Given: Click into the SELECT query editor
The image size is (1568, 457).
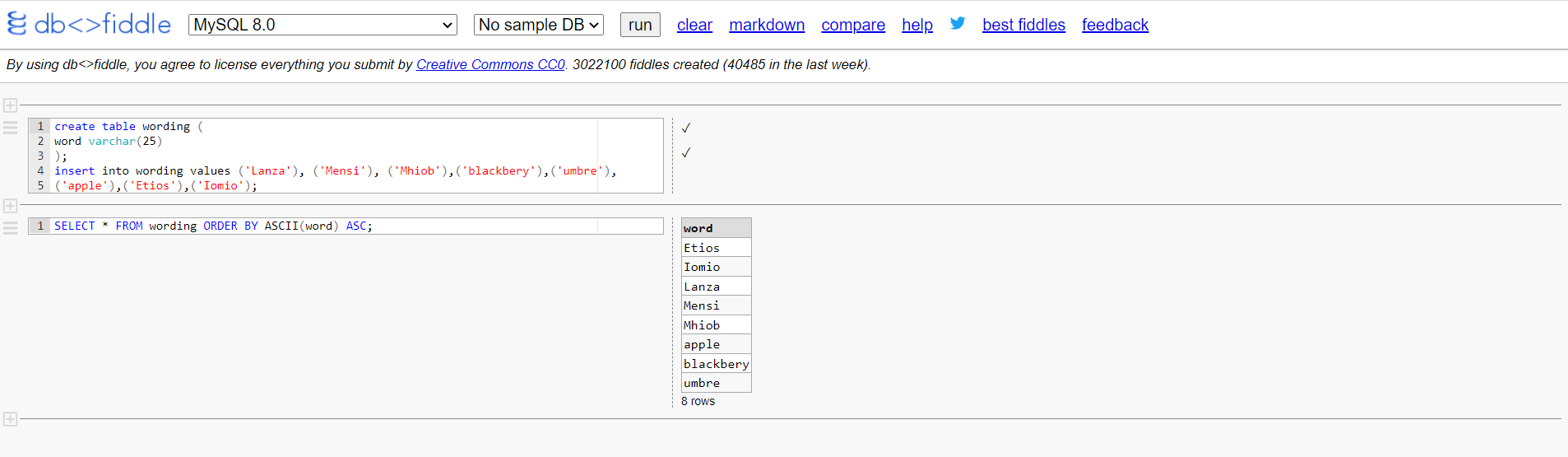Looking at the screenshot, I should (346, 226).
